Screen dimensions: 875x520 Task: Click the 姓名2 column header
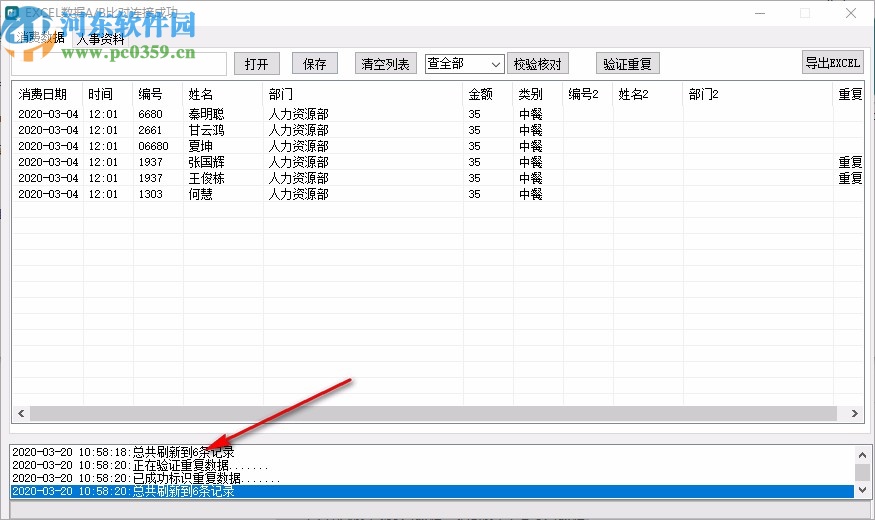click(648, 94)
